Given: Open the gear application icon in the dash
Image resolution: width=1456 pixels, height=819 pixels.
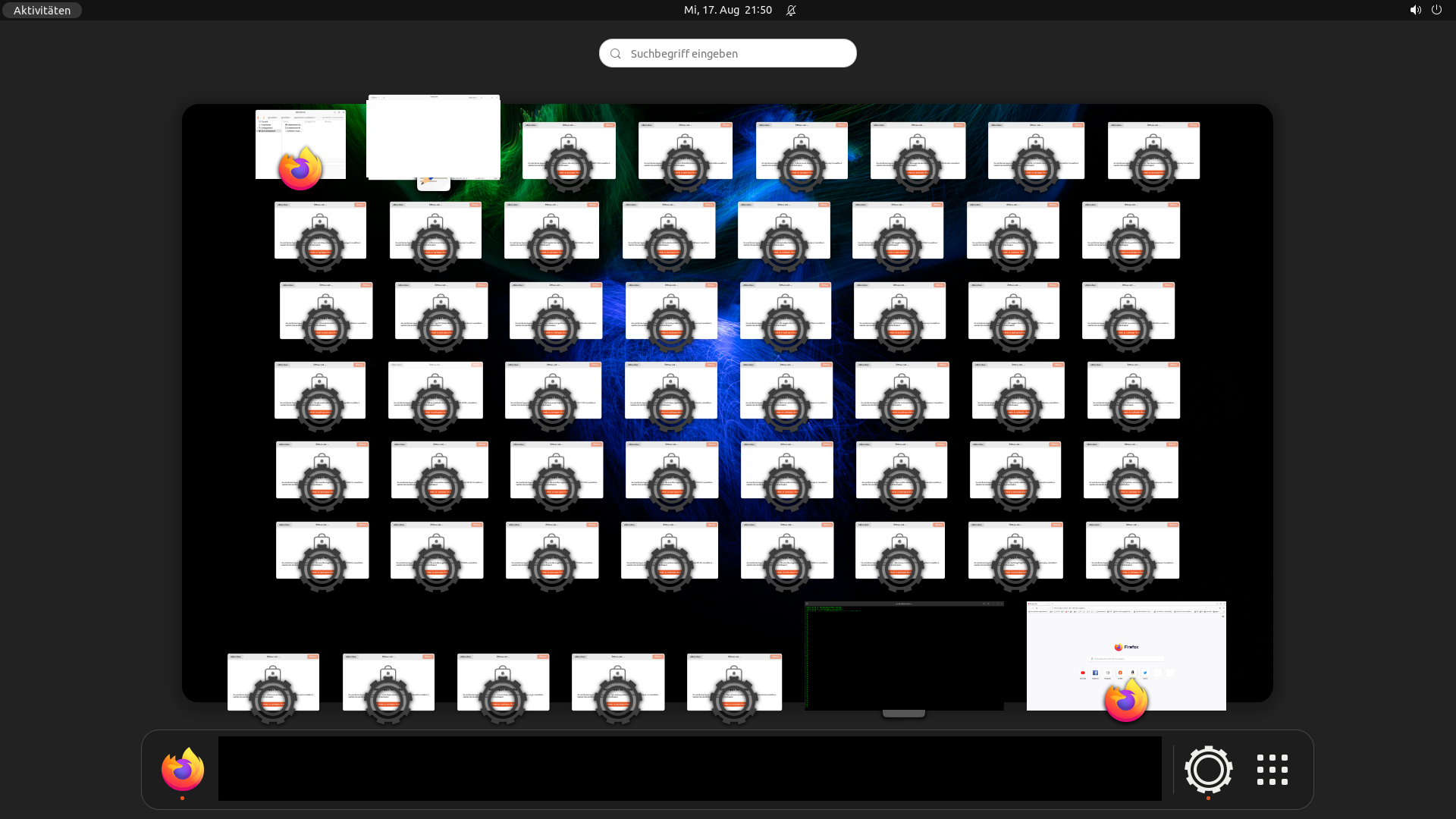Looking at the screenshot, I should coord(1208,770).
